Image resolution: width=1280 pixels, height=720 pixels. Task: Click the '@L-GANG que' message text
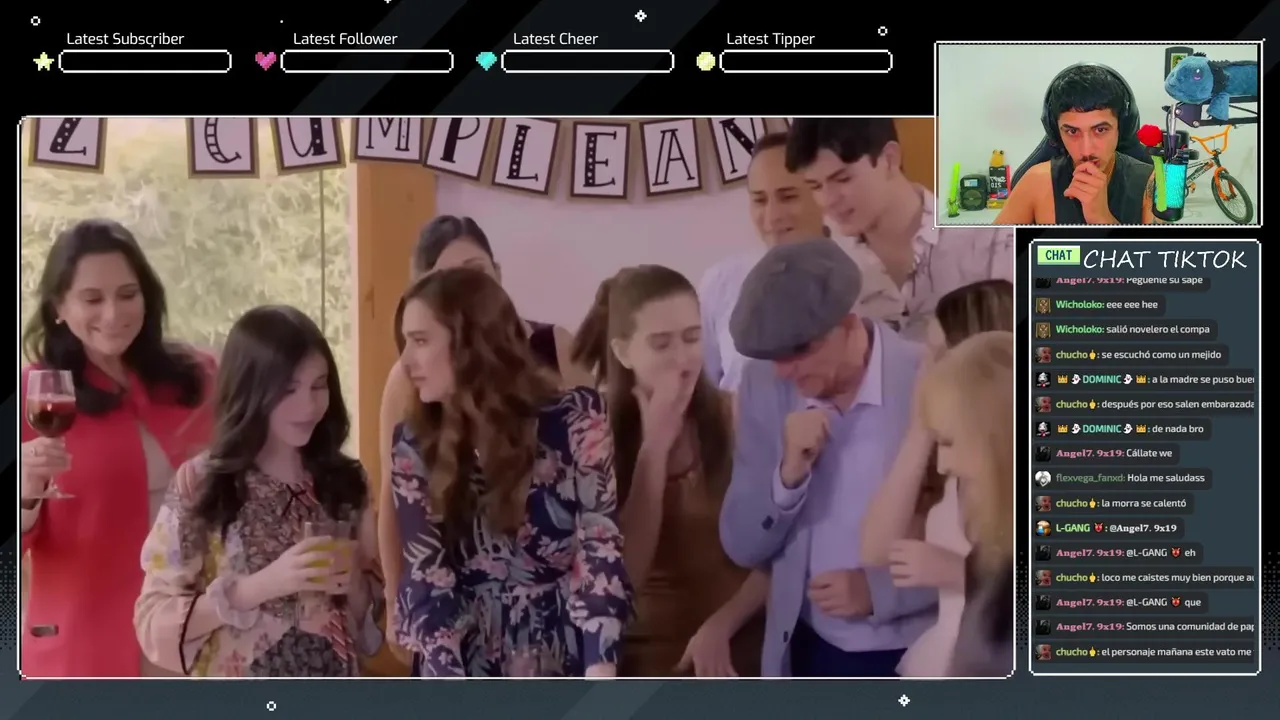click(1164, 602)
